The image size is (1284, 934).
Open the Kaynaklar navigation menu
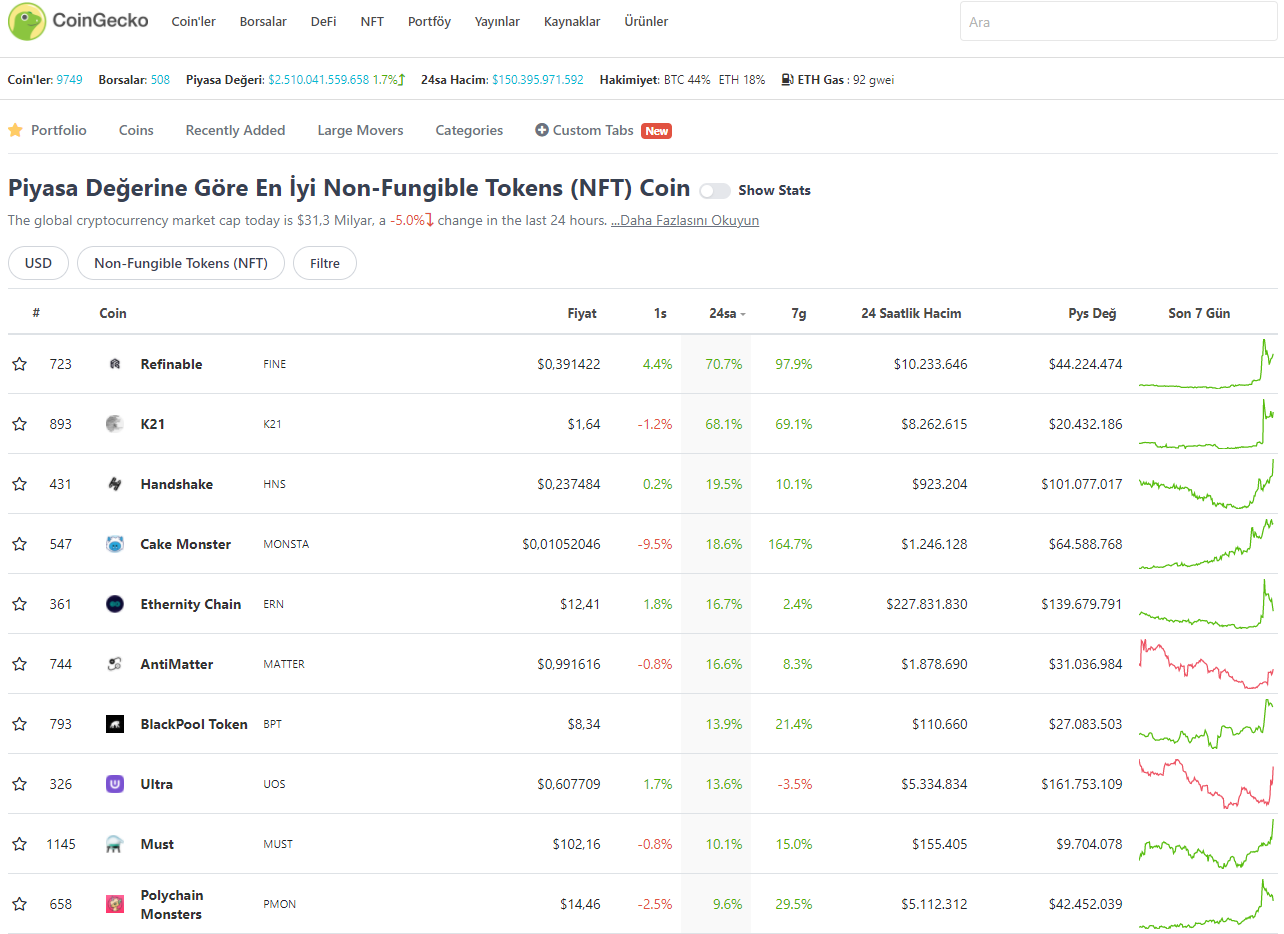point(572,21)
